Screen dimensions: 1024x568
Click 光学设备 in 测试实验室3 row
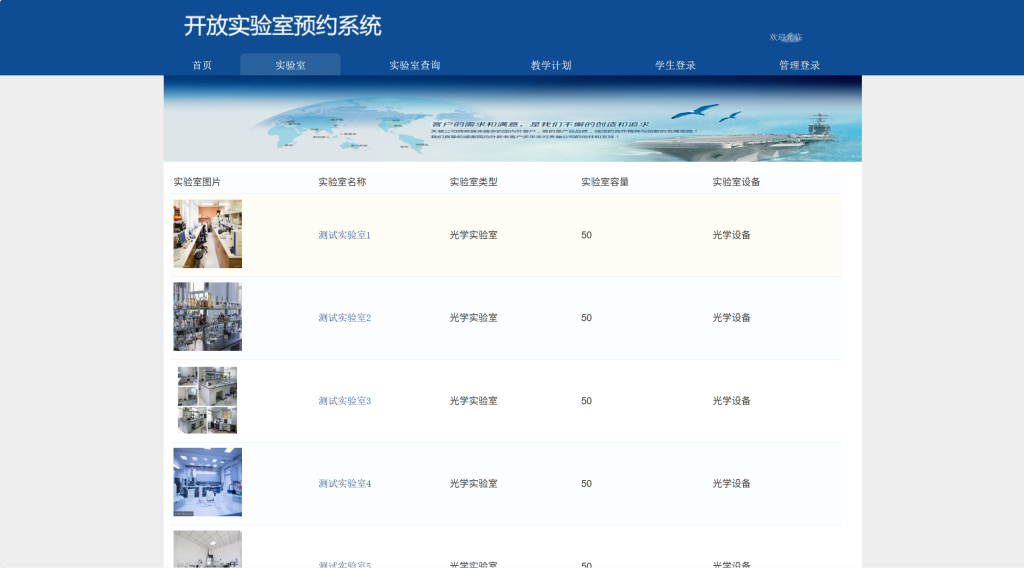(x=731, y=401)
